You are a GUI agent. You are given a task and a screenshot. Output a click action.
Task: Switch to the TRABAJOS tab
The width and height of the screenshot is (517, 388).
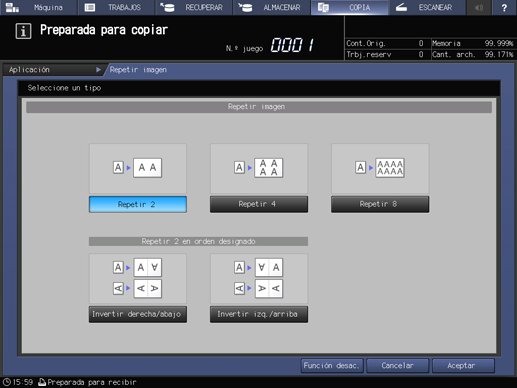[x=116, y=7]
